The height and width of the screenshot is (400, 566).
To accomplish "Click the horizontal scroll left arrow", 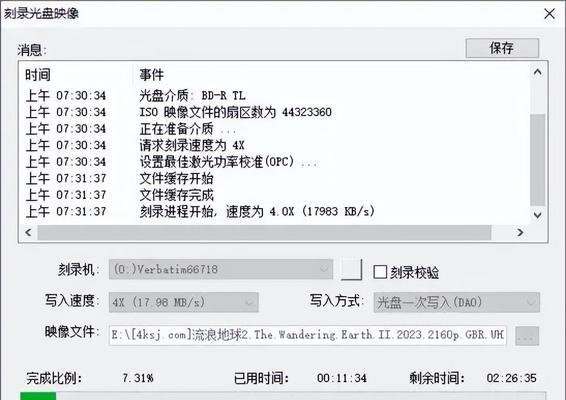I will point(29,232).
